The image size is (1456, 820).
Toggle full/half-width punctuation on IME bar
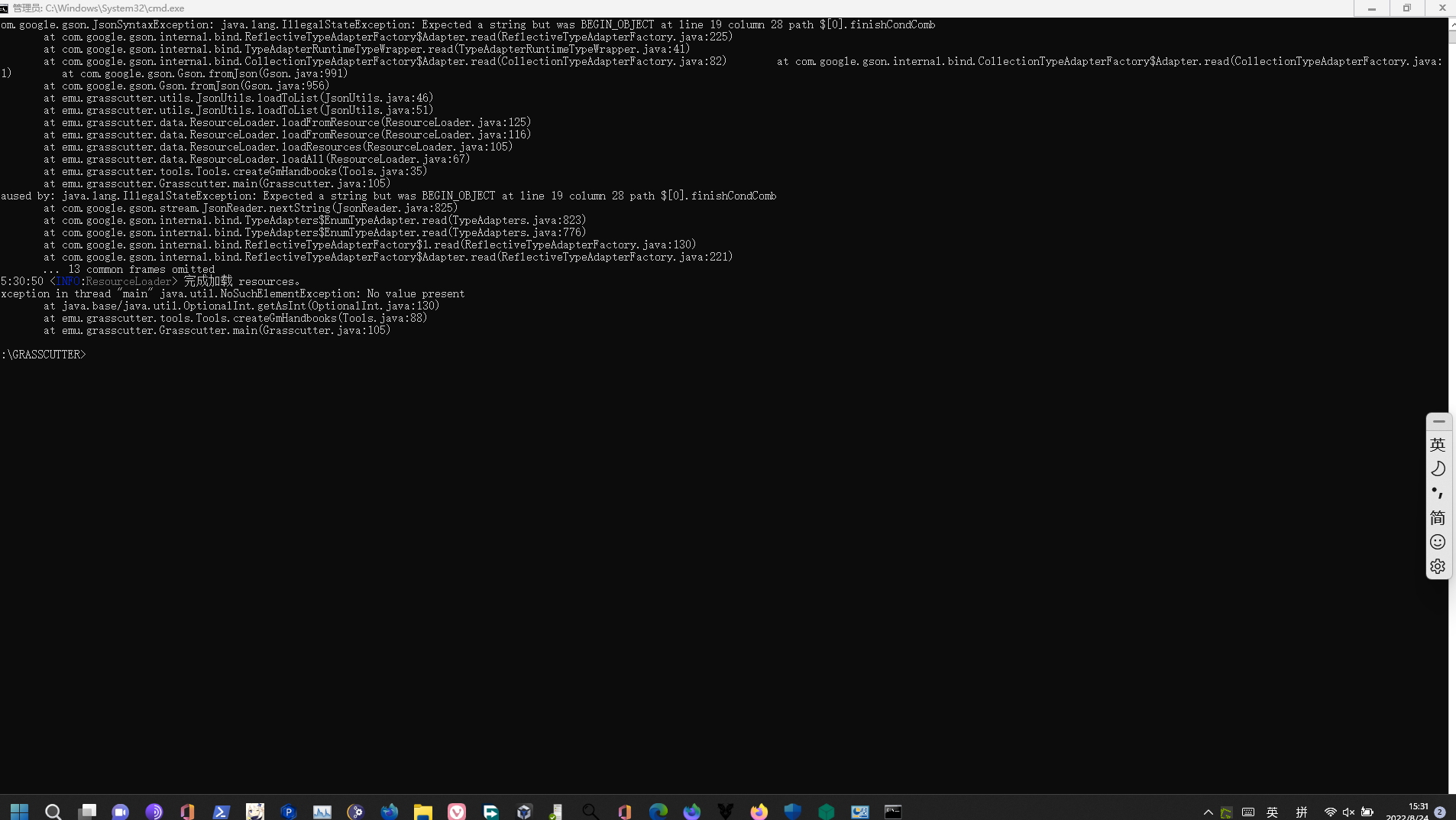click(1438, 493)
